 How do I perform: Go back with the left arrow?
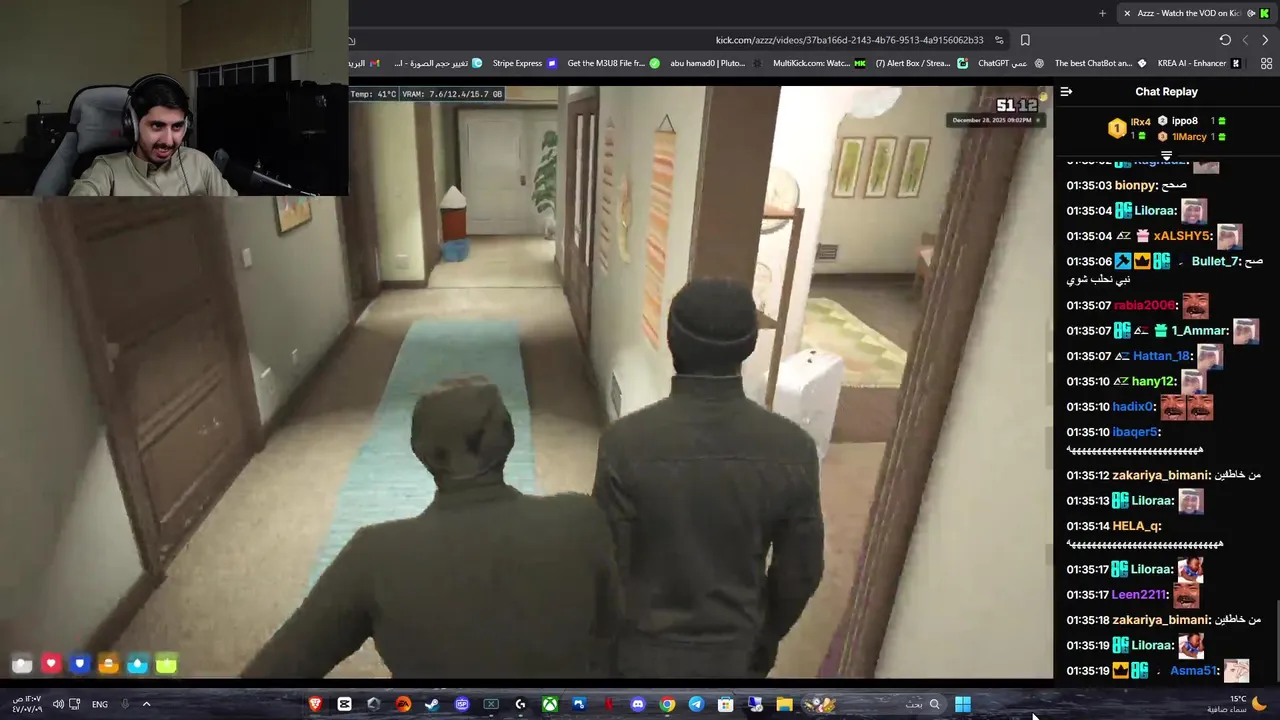point(1245,40)
